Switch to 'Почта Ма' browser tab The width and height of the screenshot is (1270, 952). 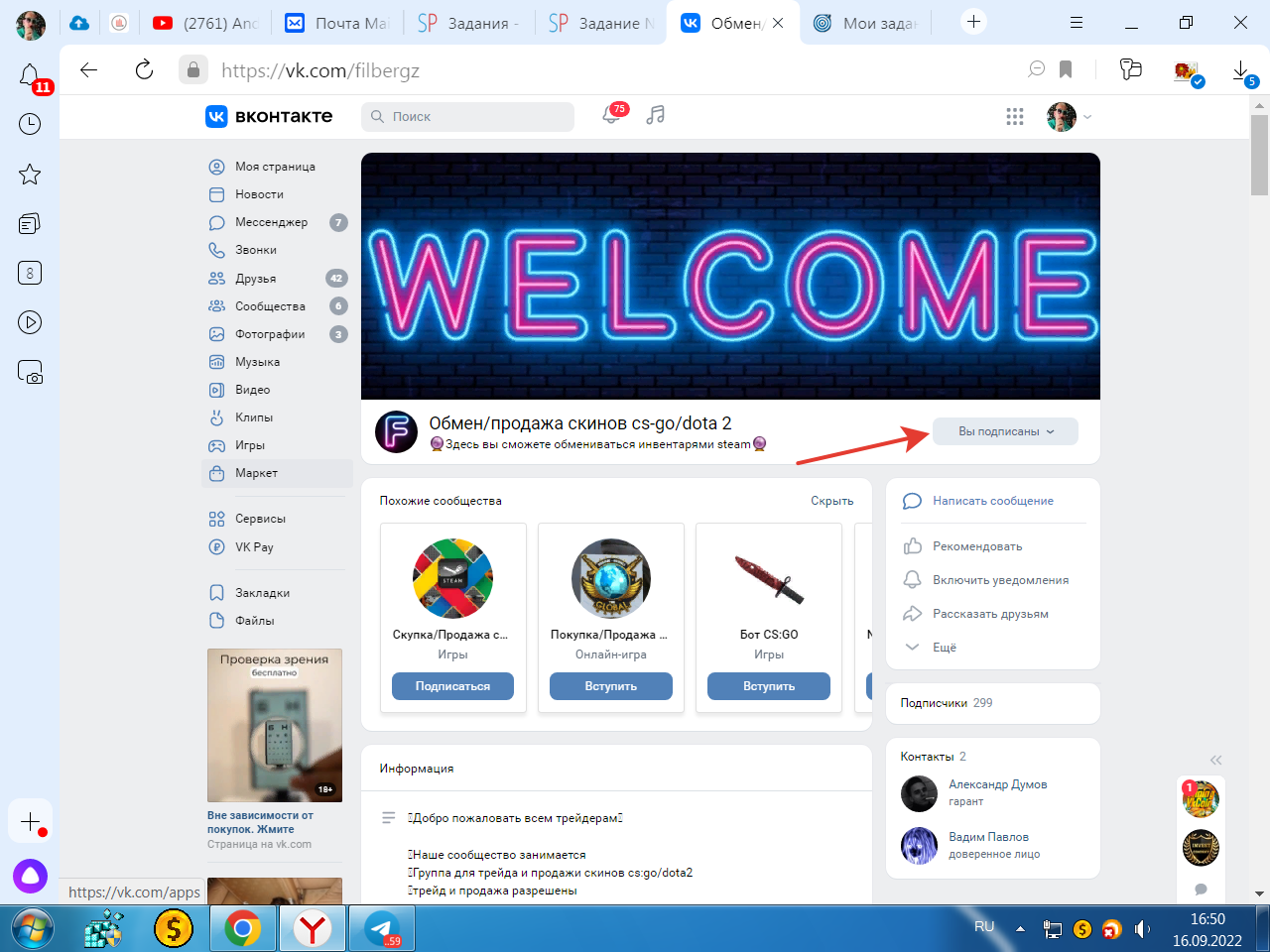336,23
